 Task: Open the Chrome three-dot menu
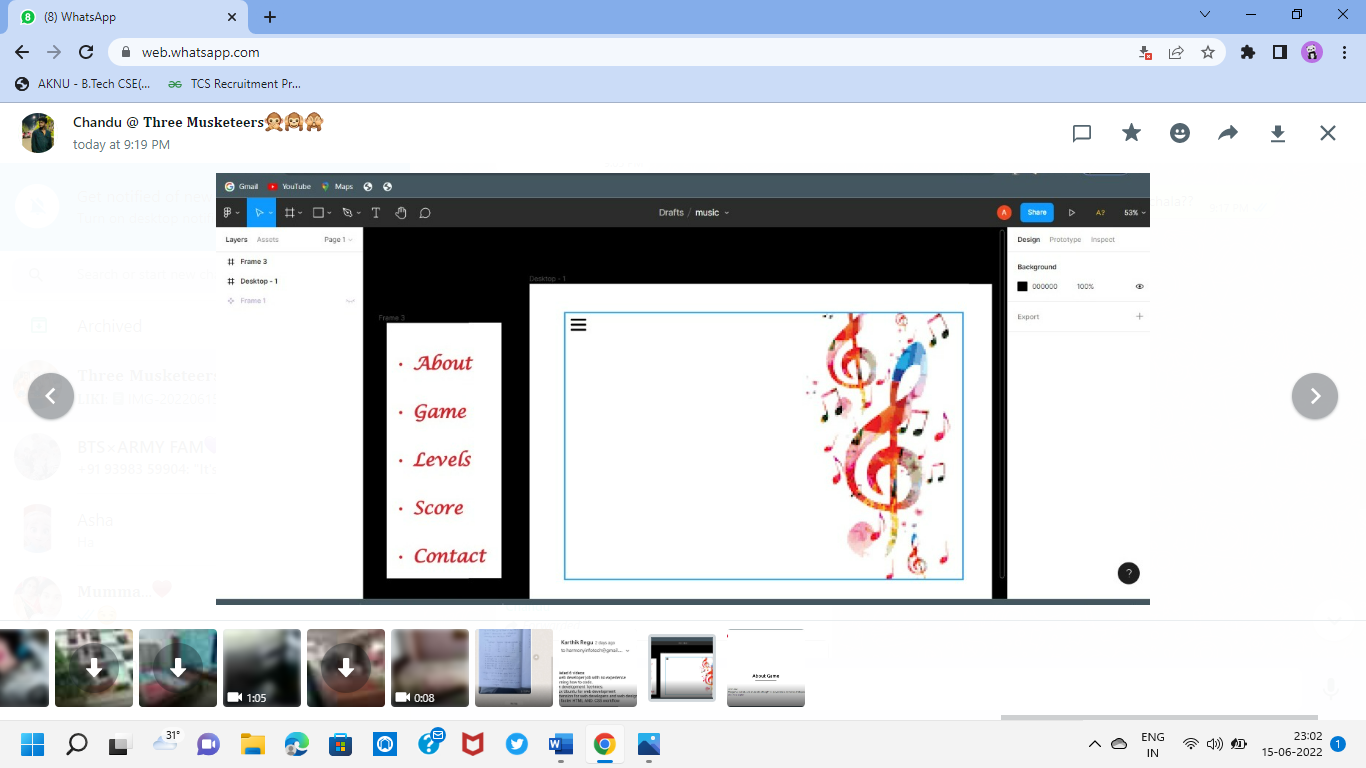[1344, 52]
